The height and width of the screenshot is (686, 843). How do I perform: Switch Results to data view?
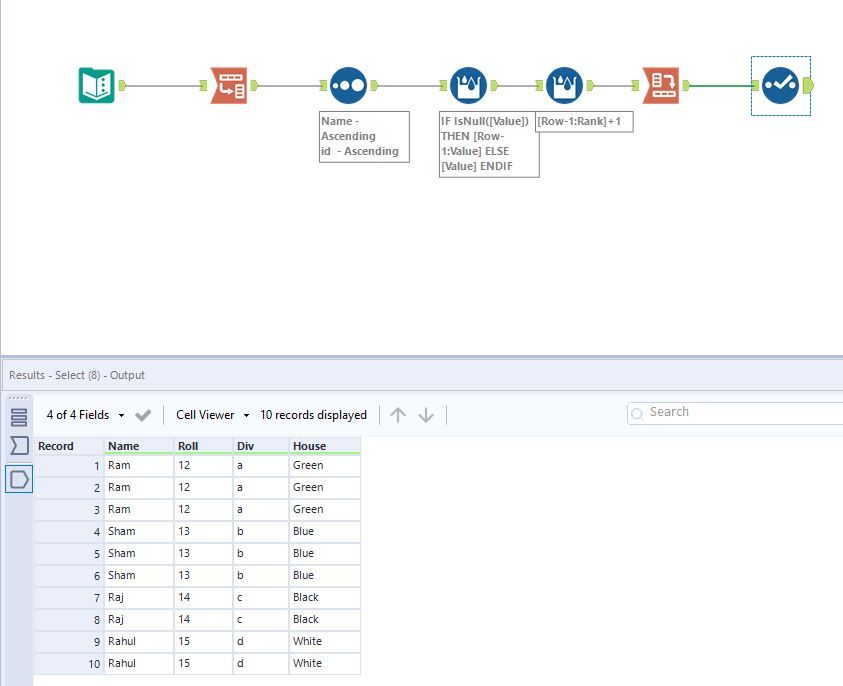(x=19, y=480)
